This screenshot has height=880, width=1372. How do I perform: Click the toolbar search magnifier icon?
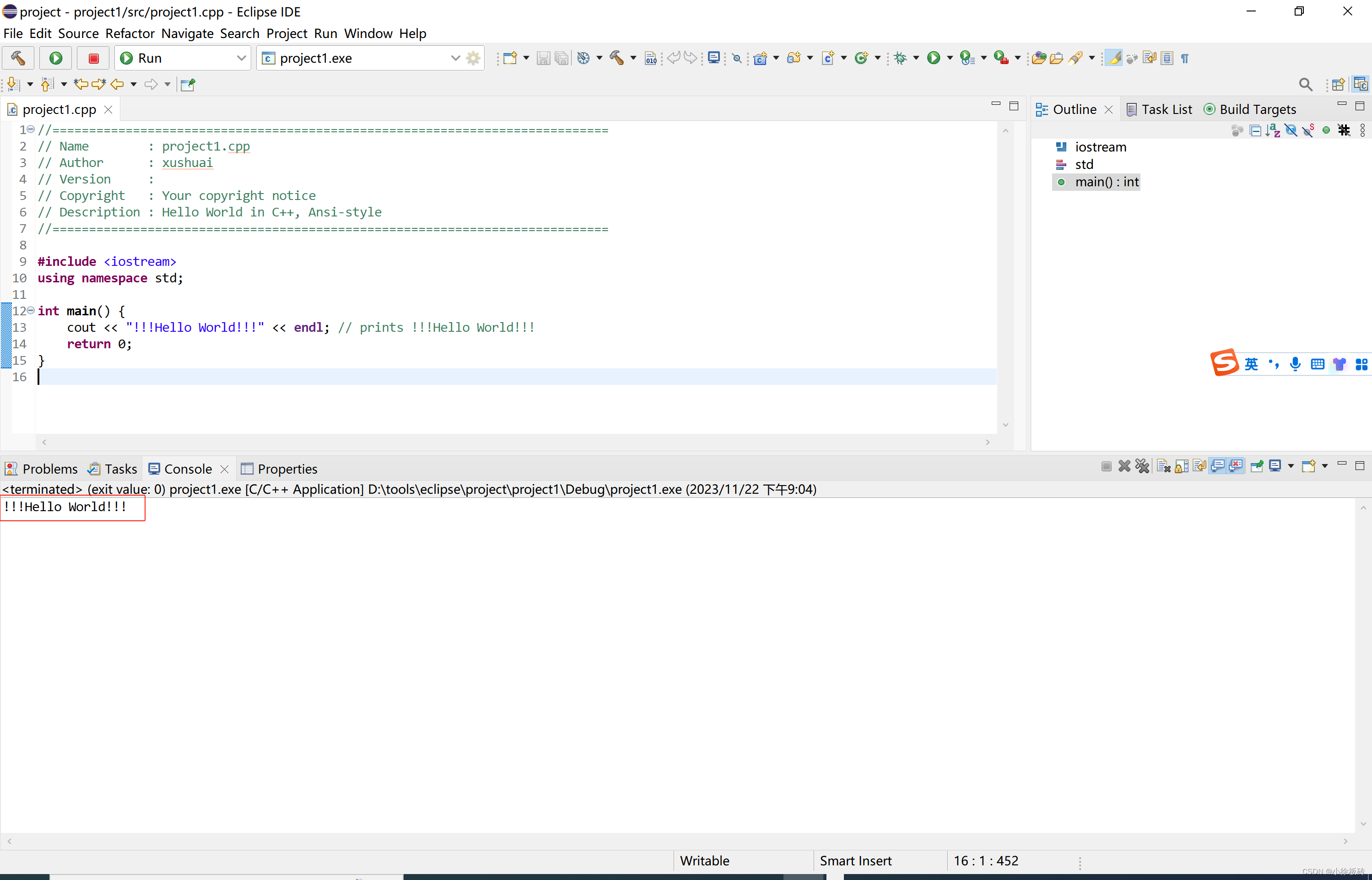pos(1305,85)
